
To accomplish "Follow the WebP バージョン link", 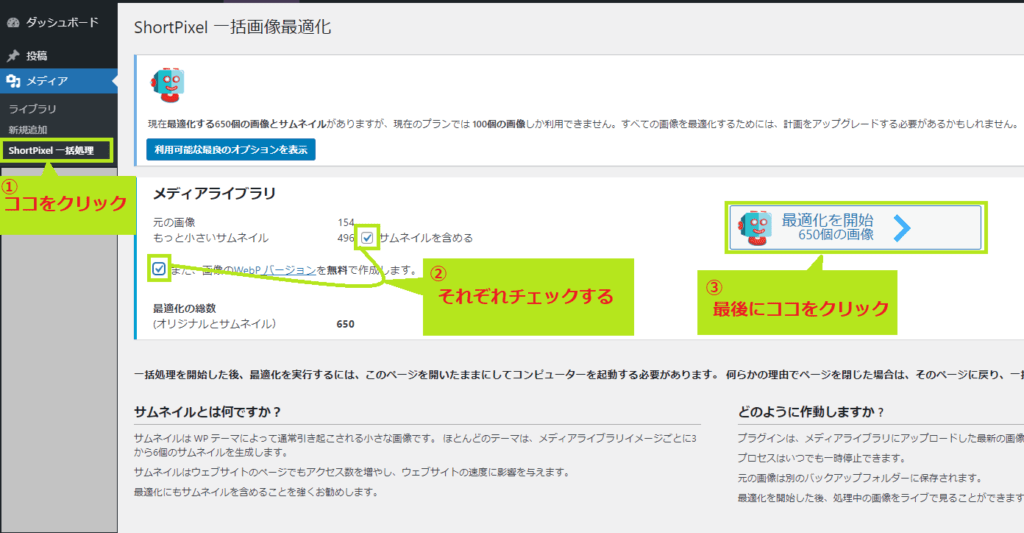I will pyautogui.click(x=275, y=270).
